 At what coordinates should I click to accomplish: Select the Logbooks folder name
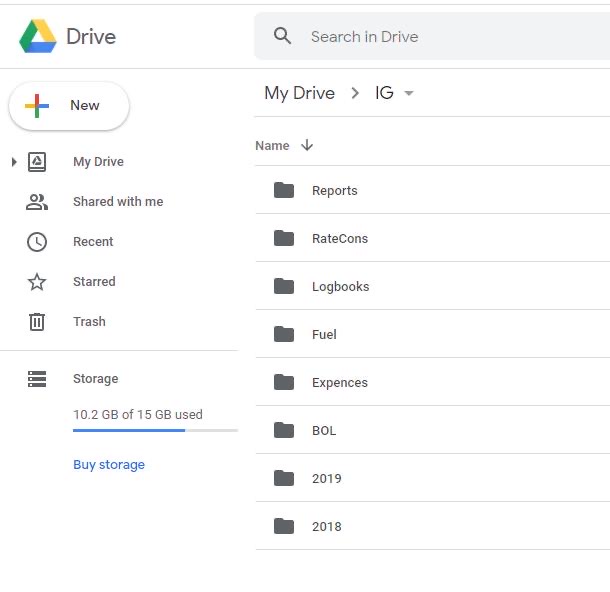coord(341,287)
